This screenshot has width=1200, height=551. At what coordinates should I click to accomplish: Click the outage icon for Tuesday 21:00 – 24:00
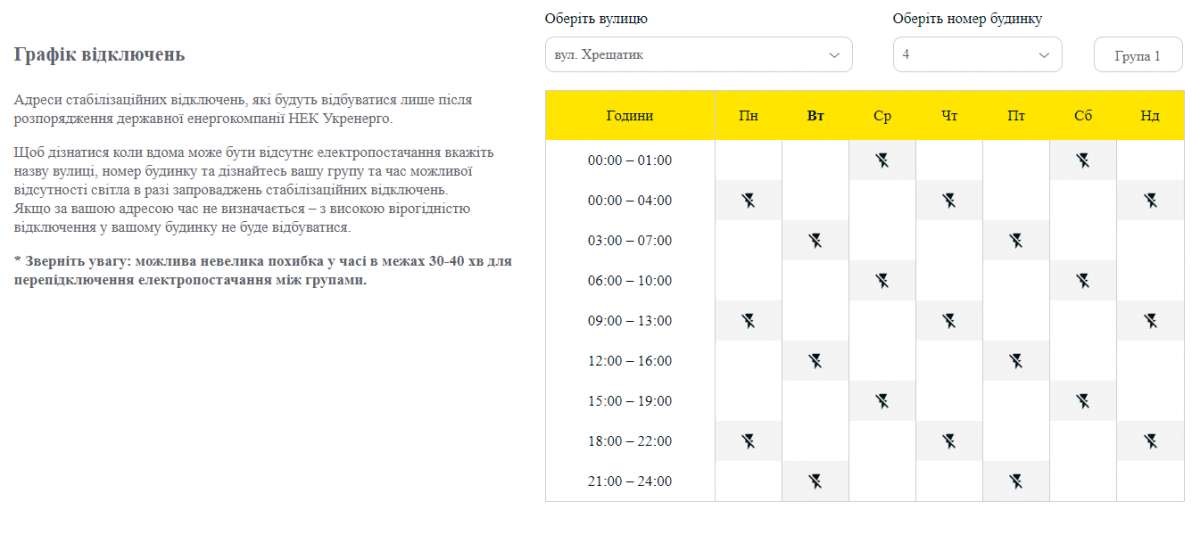[815, 481]
